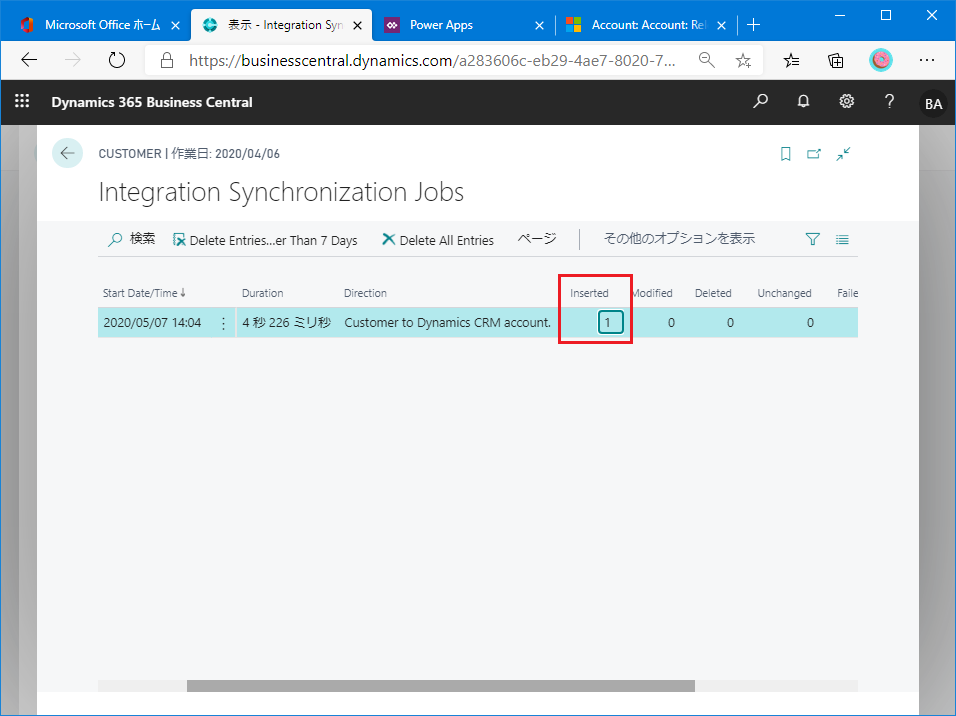Image resolution: width=956 pixels, height=716 pixels.
Task: Click the Unchanged value 0 cell
Action: click(810, 323)
